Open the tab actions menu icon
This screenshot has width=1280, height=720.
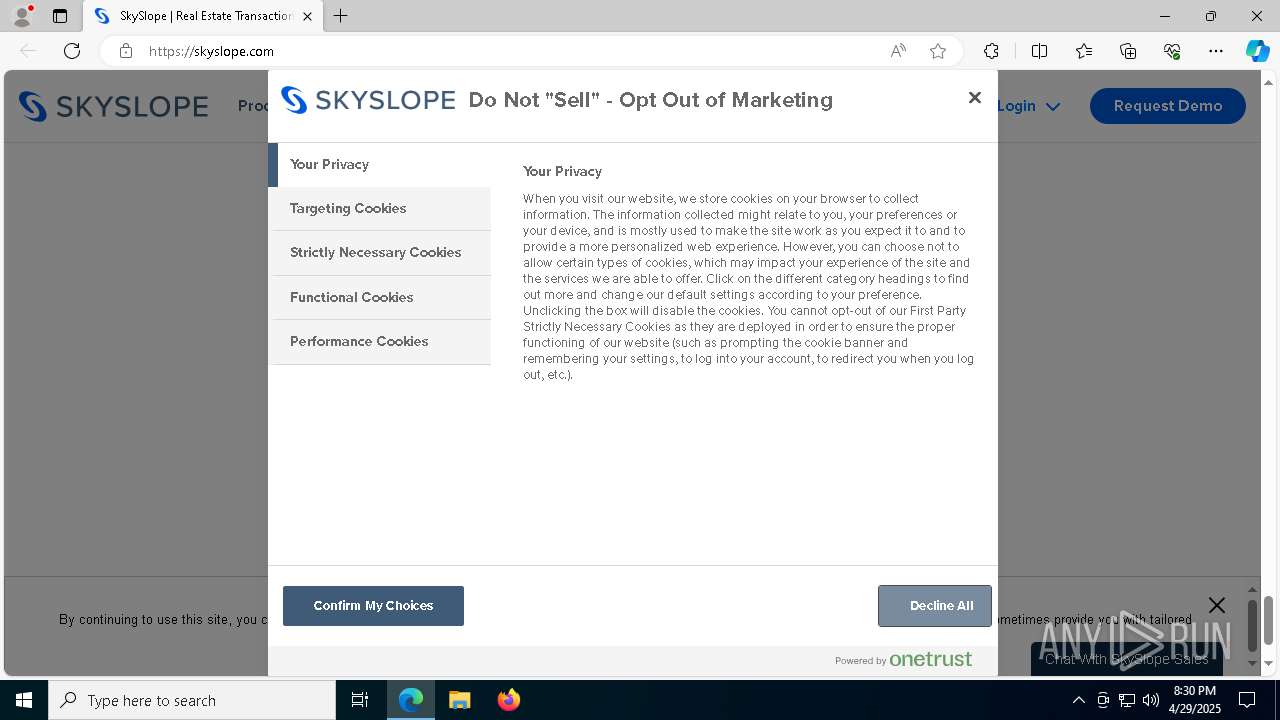click(60, 16)
